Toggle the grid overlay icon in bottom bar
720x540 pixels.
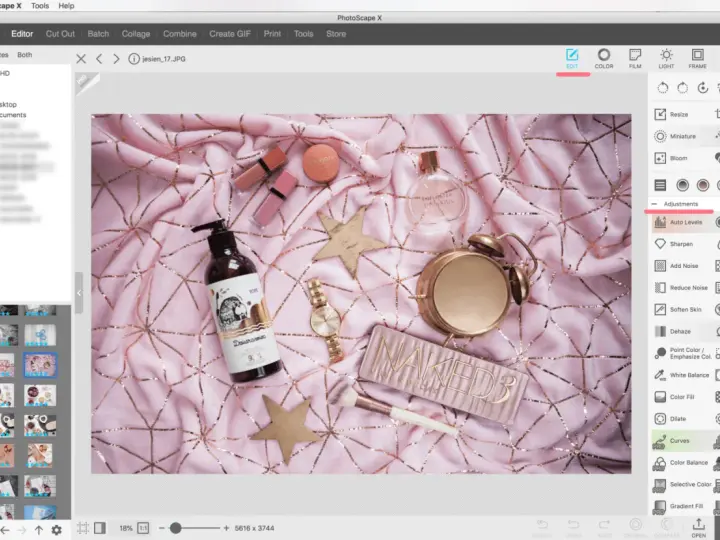click(83, 528)
